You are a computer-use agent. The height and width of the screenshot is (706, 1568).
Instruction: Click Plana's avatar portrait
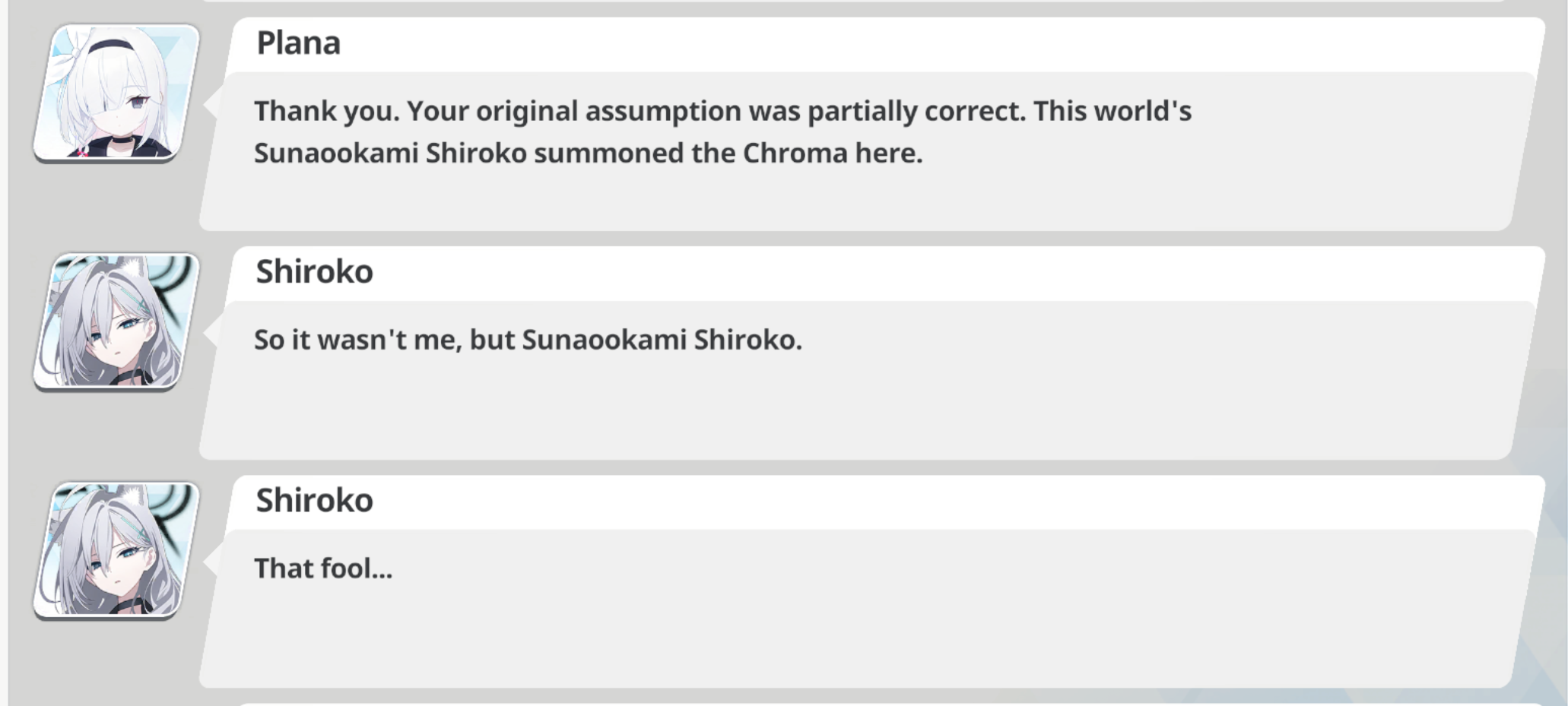pyautogui.click(x=116, y=93)
